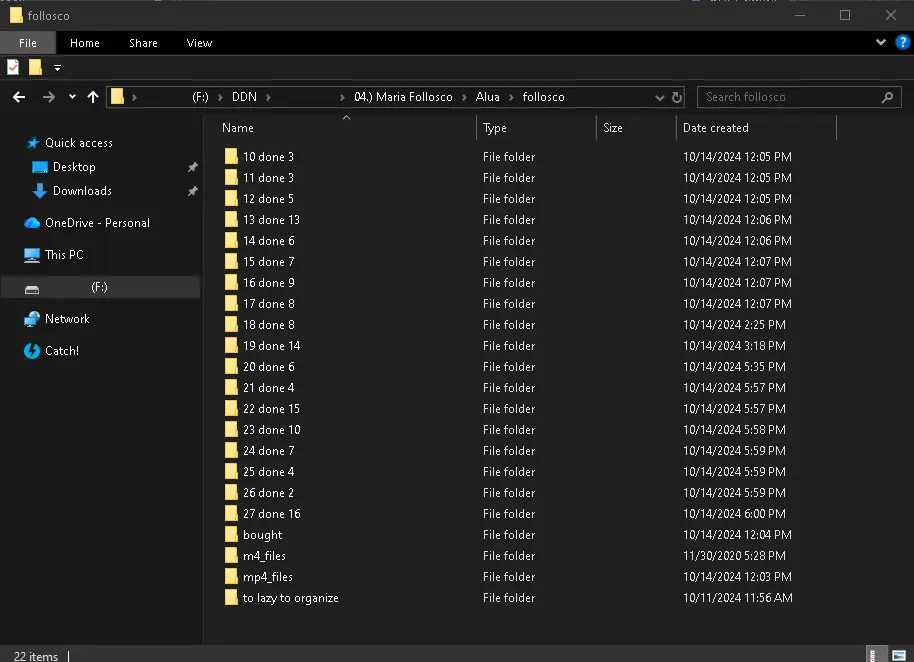
Task: Select the folder icon of 19 done 14
Action: coord(231,345)
